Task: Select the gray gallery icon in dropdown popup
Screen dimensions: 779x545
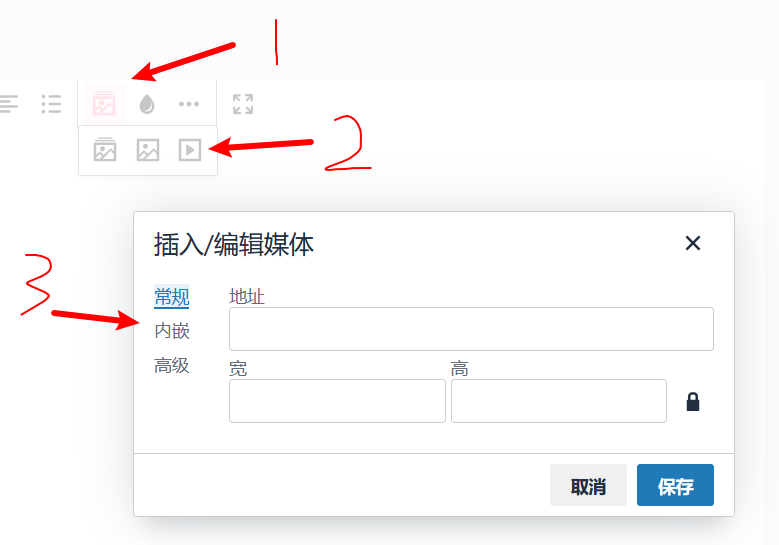Action: coord(105,150)
